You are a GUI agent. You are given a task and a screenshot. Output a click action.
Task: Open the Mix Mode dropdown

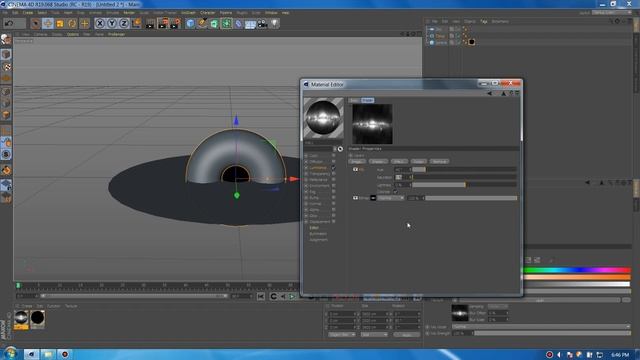(541, 327)
